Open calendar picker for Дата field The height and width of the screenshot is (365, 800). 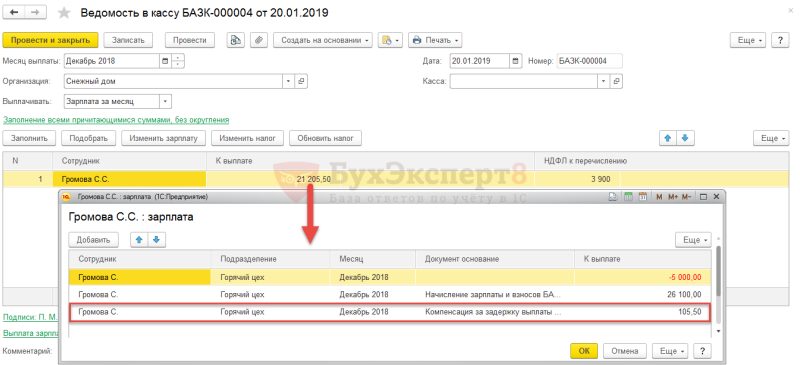[x=515, y=61]
